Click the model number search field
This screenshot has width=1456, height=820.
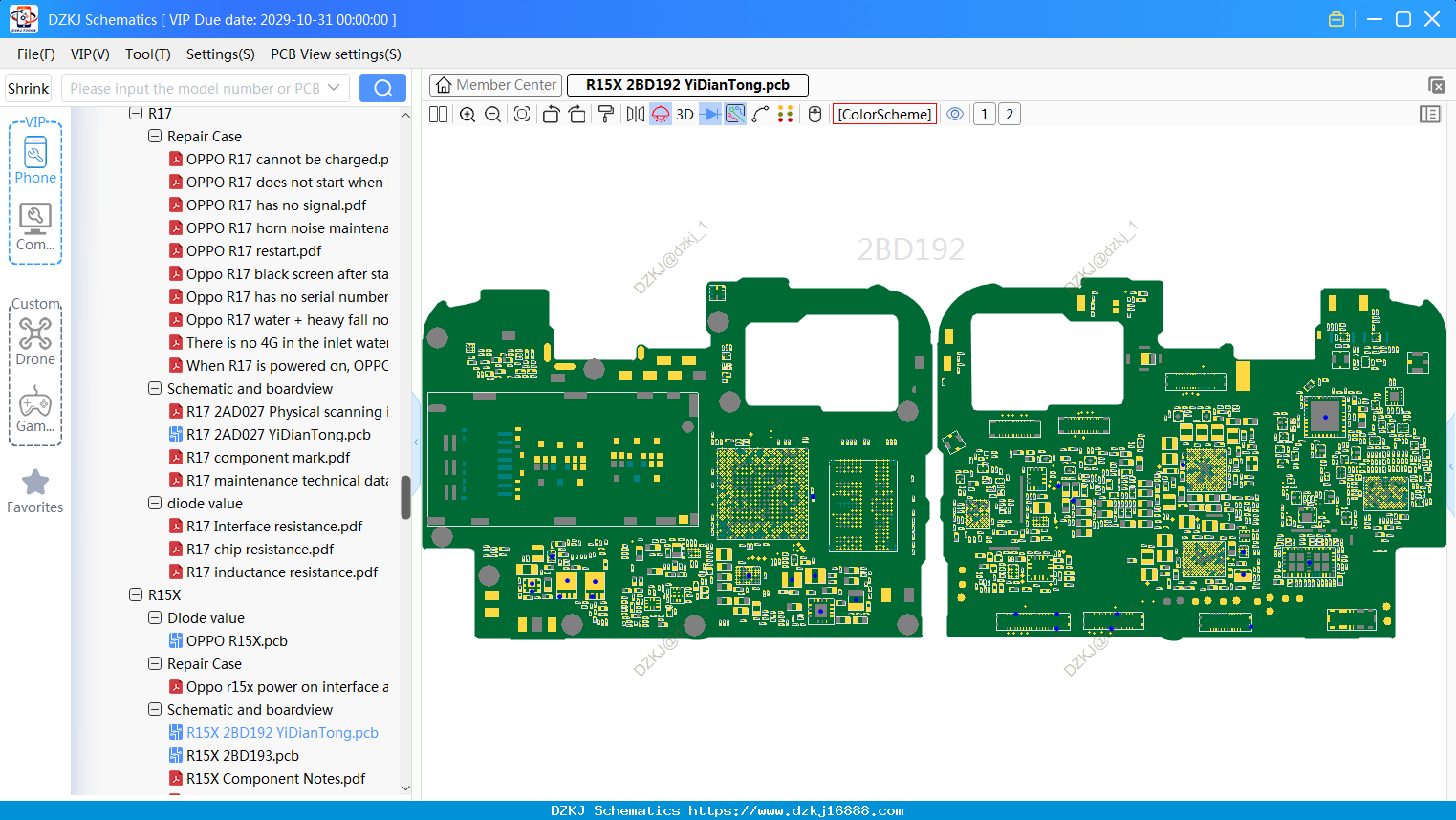(x=206, y=88)
